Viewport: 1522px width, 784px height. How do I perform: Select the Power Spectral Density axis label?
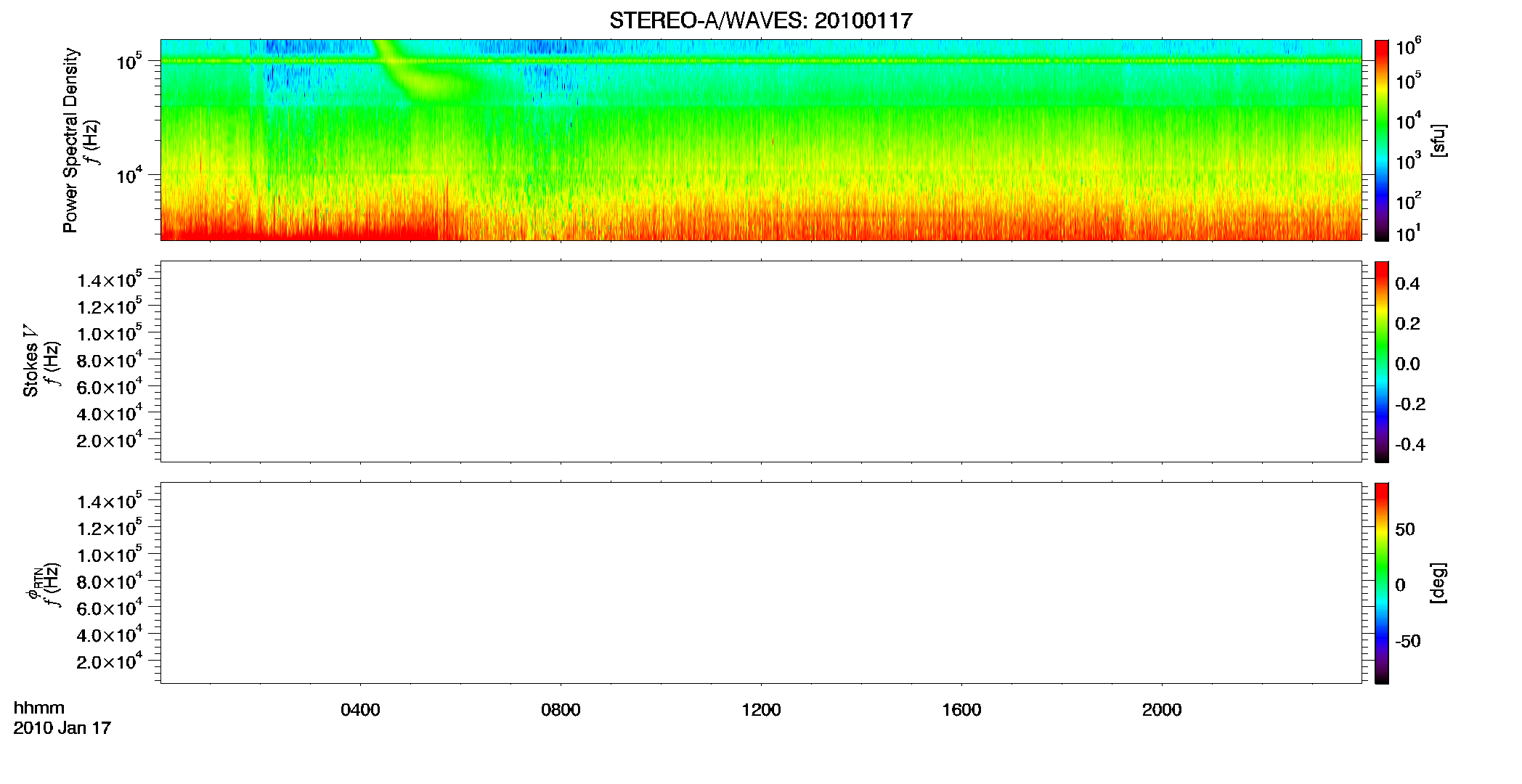(70, 140)
